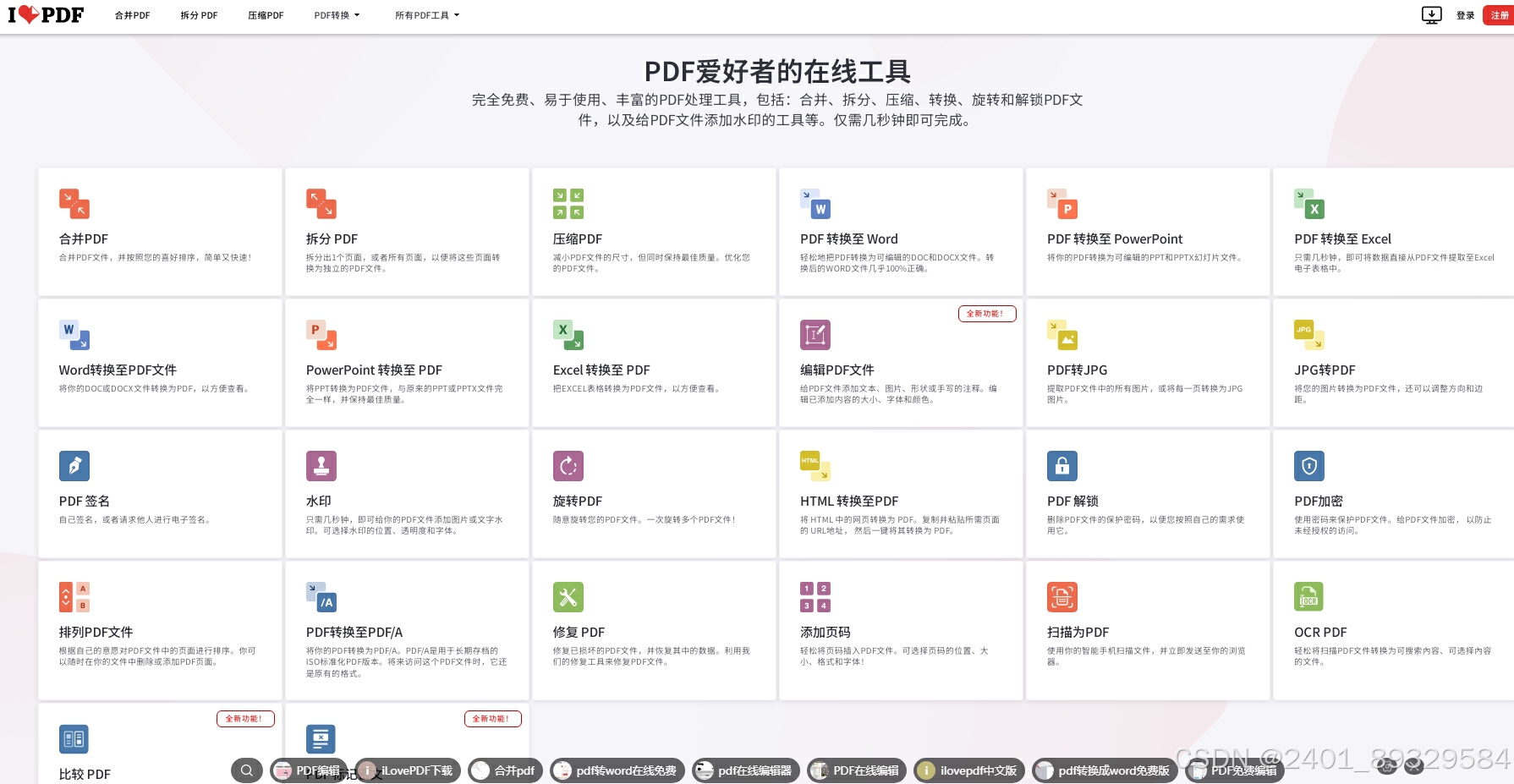Image resolution: width=1514 pixels, height=784 pixels.
Task: Click the 扫描为PDF card title
Action: (x=1078, y=633)
